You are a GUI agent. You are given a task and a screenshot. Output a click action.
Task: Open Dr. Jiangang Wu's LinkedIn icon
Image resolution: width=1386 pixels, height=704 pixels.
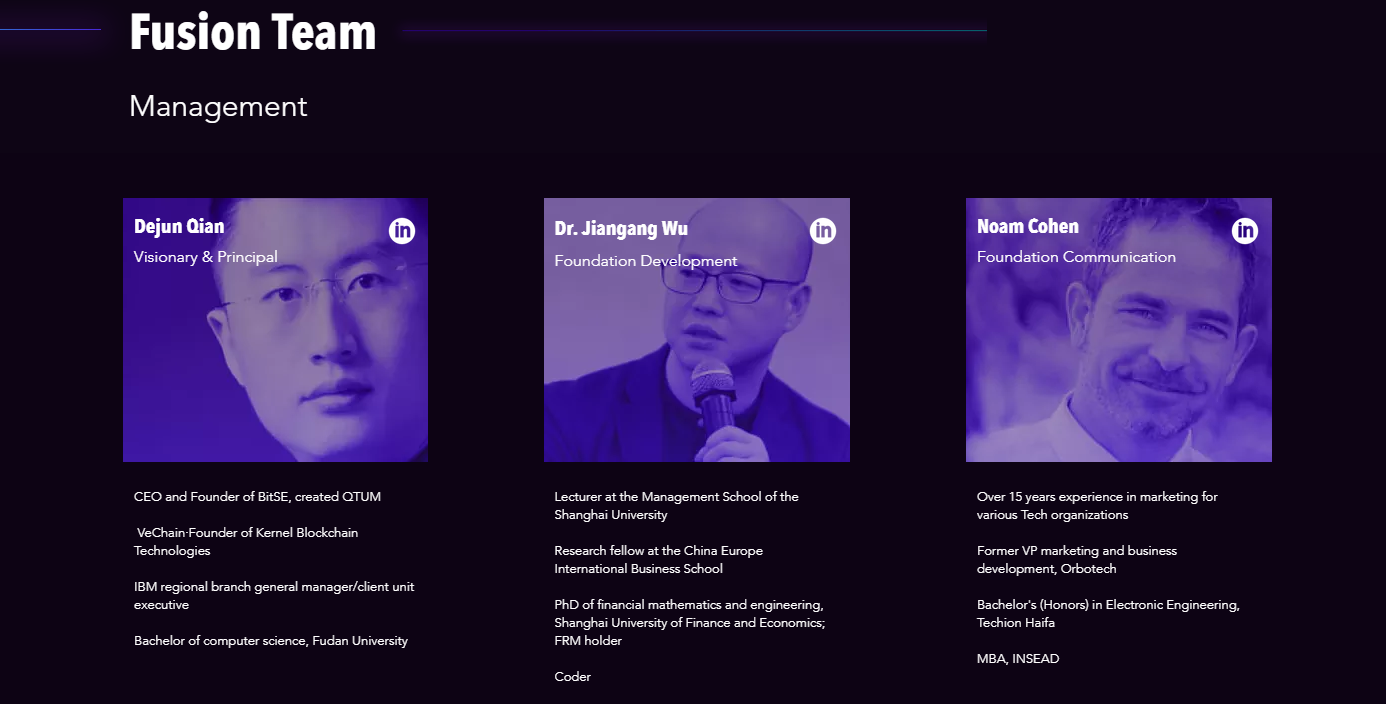pos(823,230)
